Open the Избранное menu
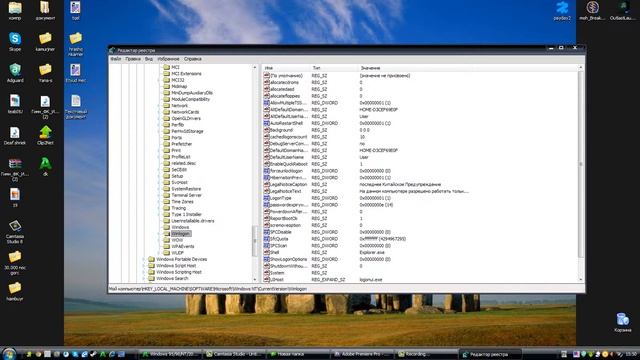640x360 pixels. (x=168, y=59)
